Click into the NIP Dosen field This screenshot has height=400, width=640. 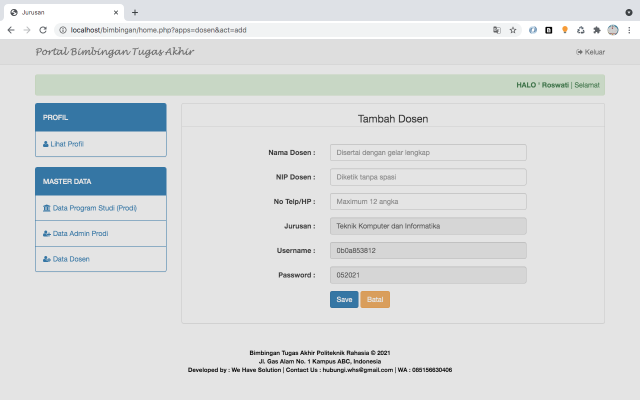(x=427, y=177)
